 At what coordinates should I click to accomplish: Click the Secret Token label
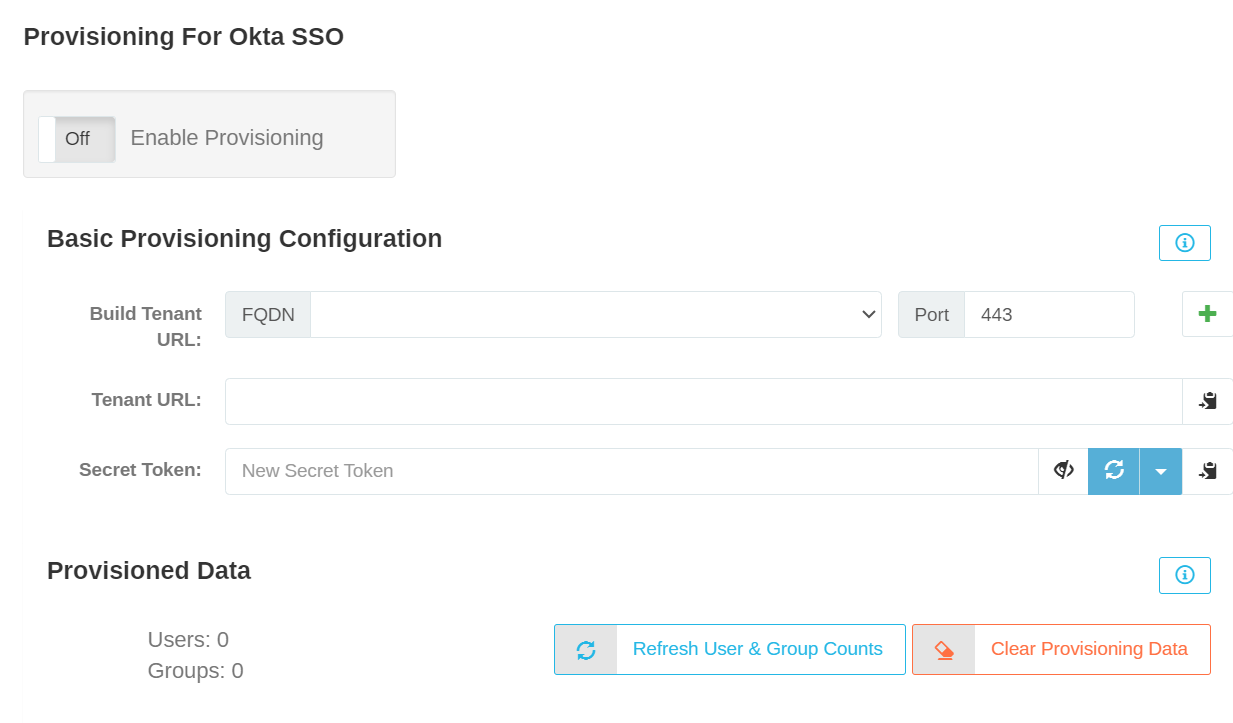tap(140, 470)
